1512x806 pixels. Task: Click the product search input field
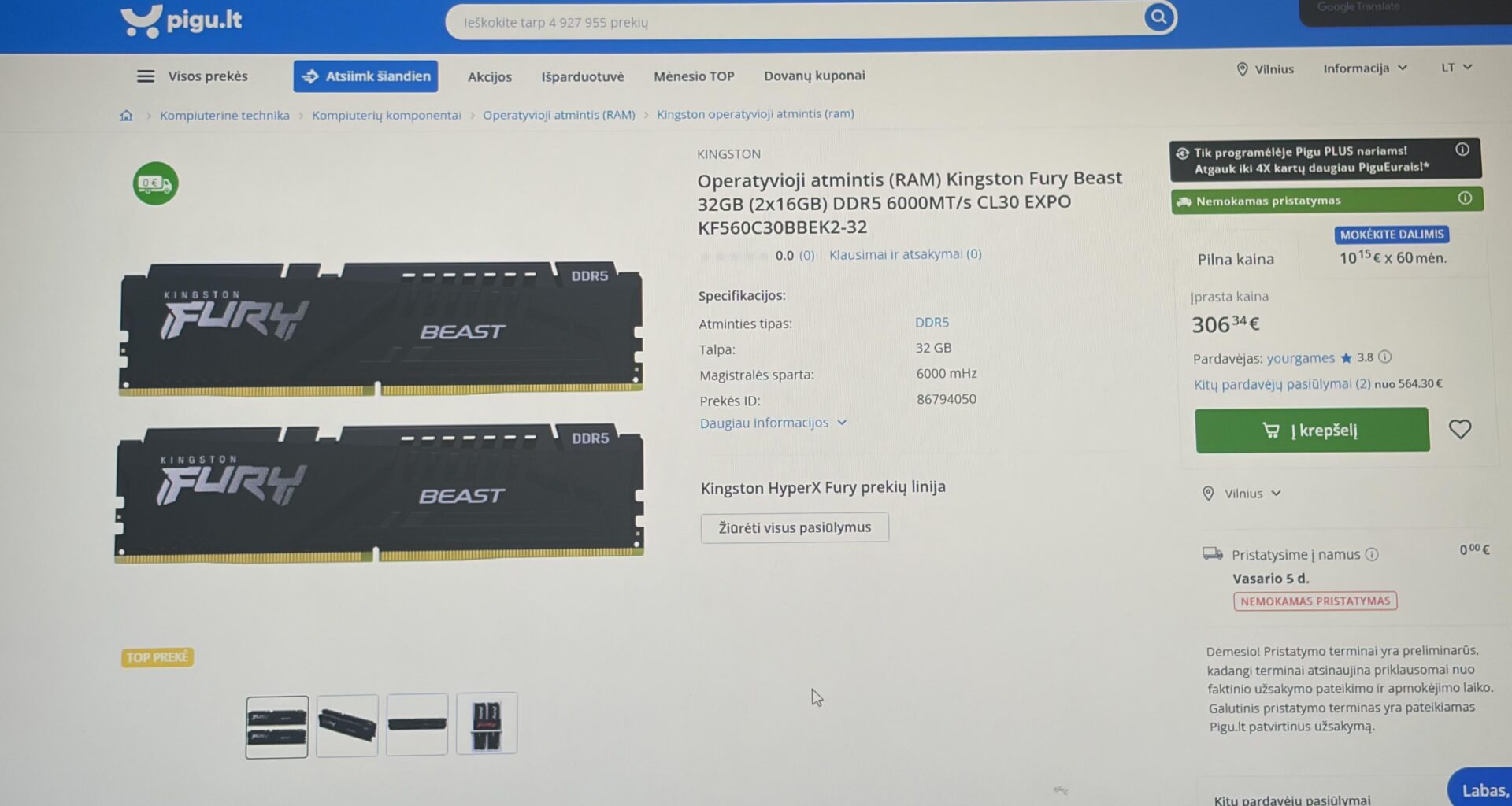[795, 22]
